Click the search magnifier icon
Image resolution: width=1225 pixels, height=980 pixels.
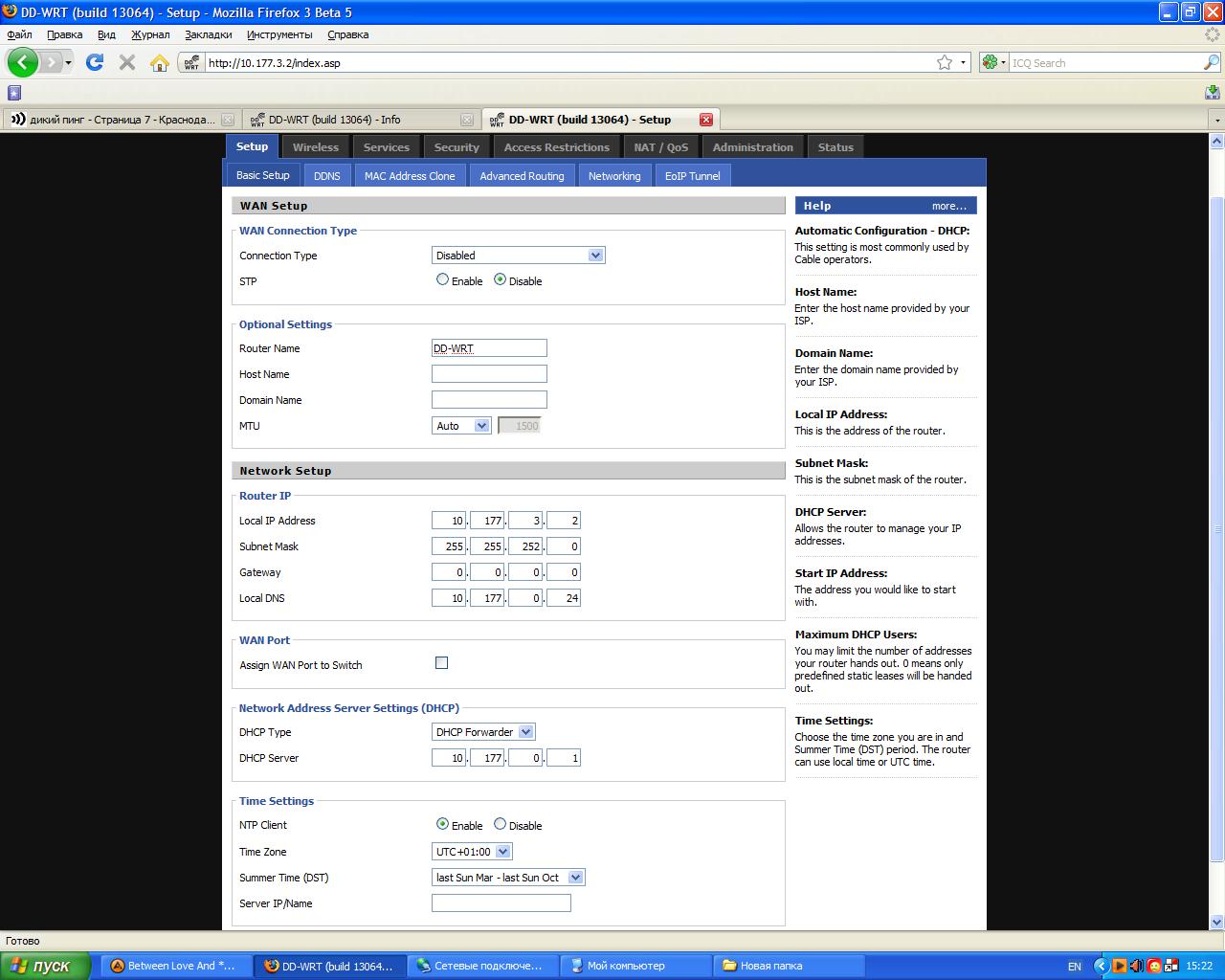coord(1211,63)
